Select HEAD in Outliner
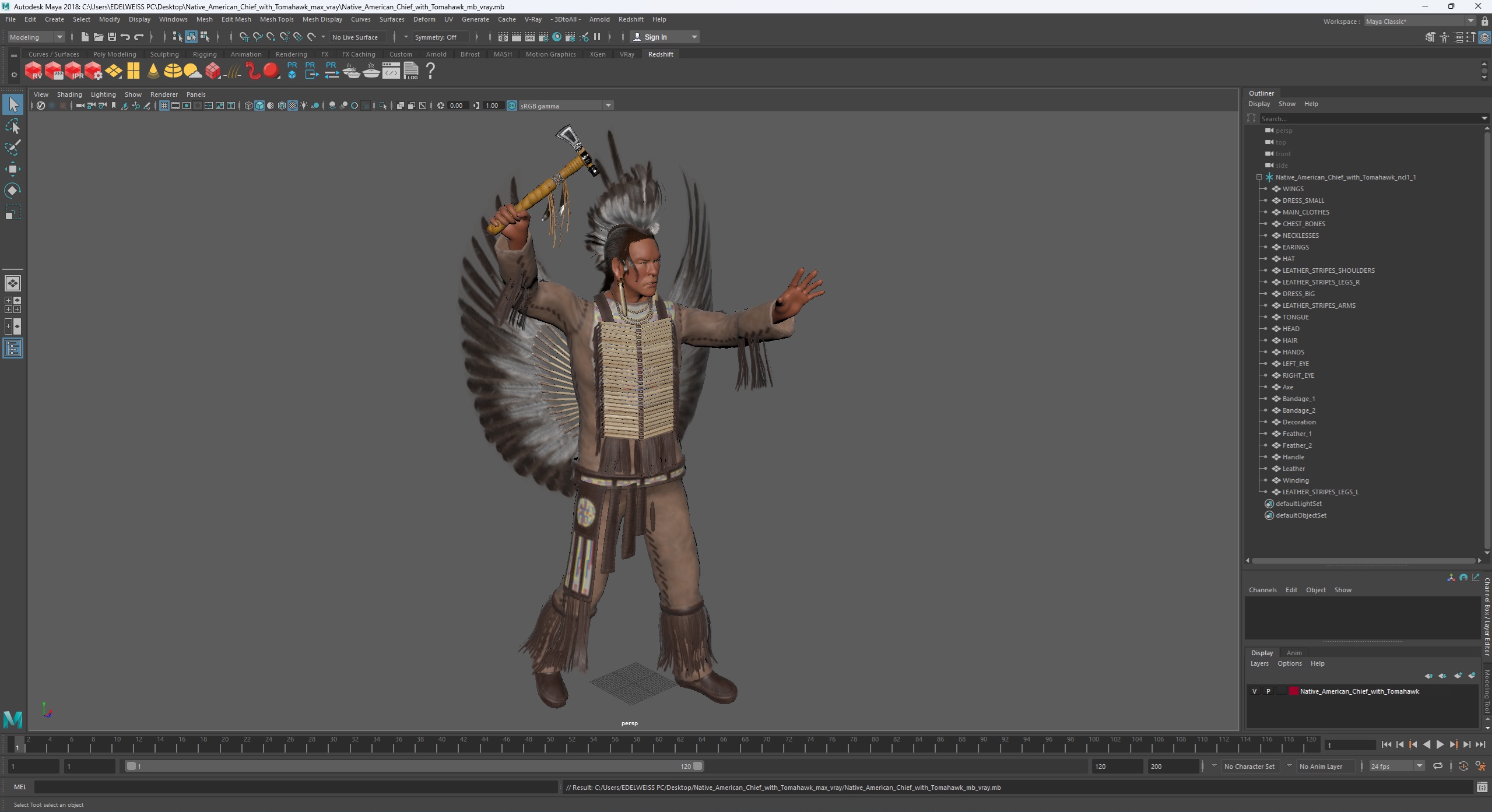 (1290, 329)
